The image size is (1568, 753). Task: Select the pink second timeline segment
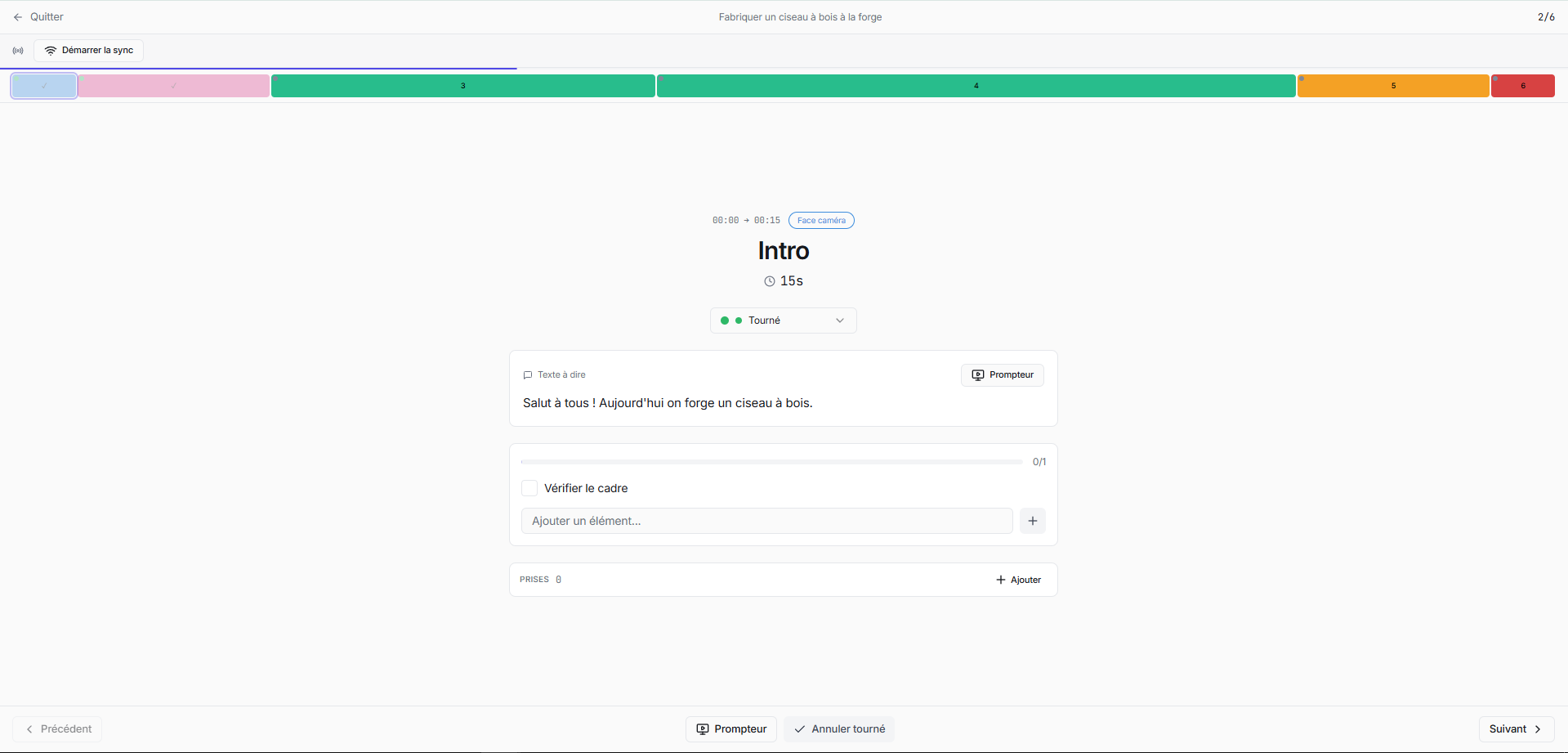(173, 86)
